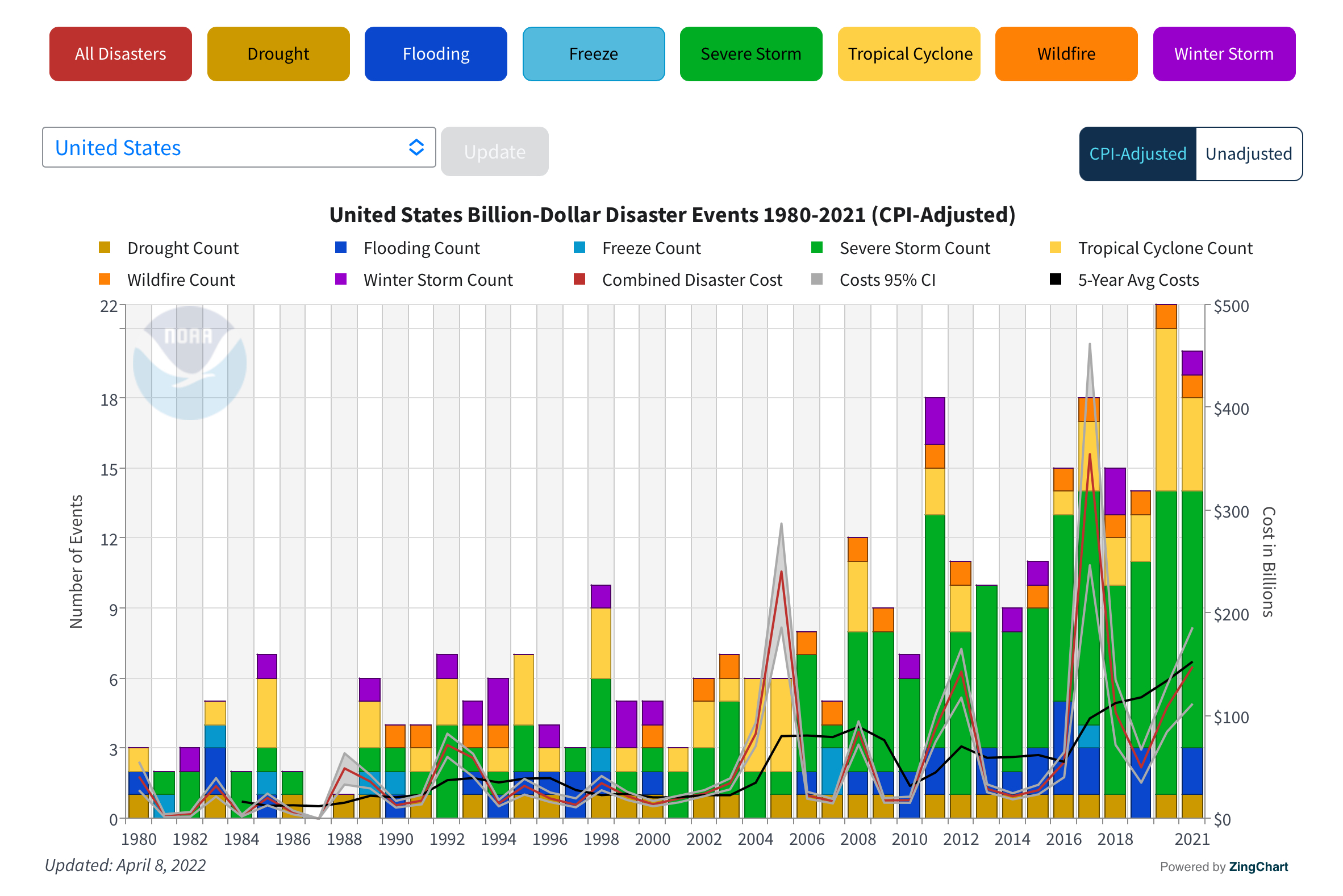
Task: Click the Flooding Count legend square
Action: (x=341, y=247)
